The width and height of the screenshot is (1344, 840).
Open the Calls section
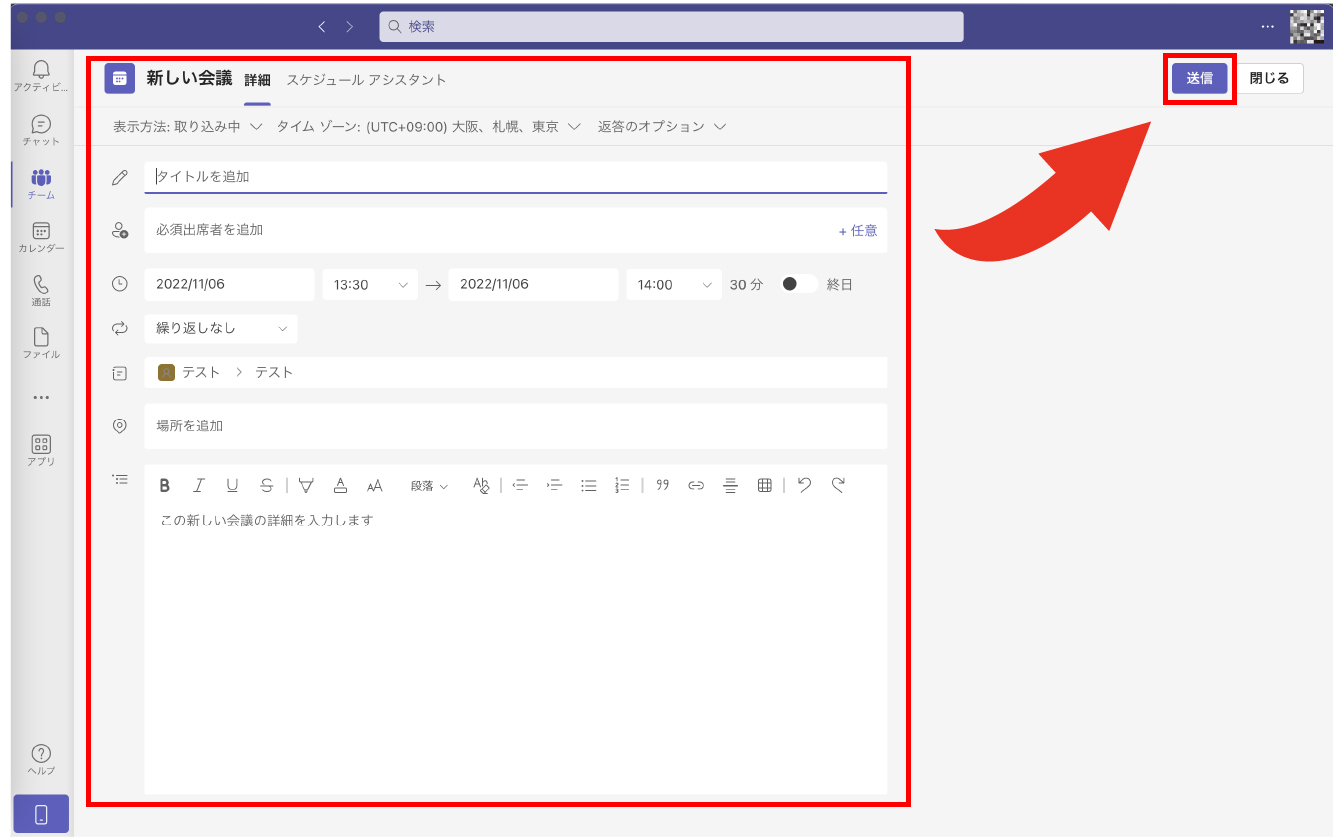click(41, 290)
